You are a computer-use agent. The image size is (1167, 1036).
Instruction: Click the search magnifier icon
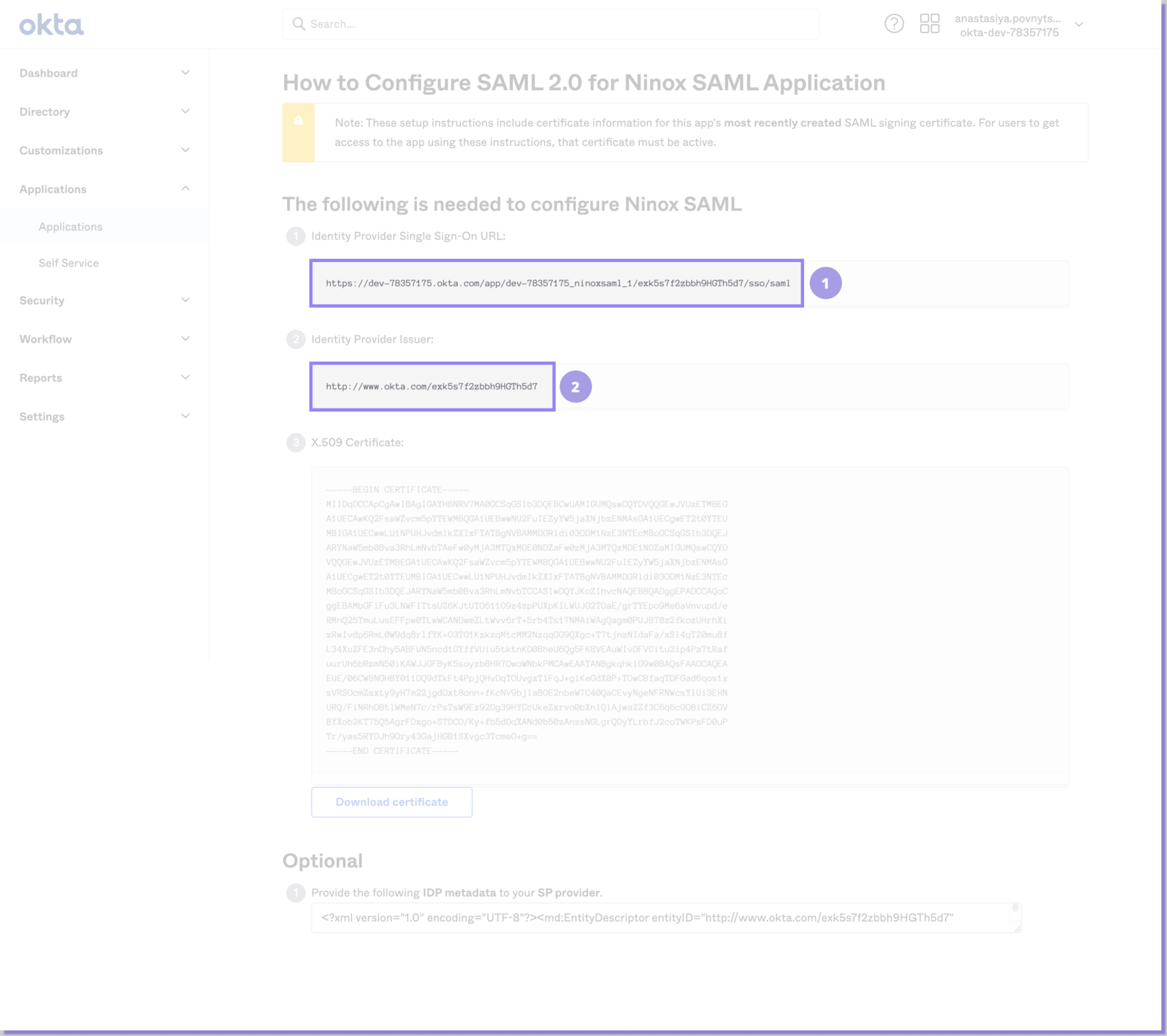(x=299, y=24)
